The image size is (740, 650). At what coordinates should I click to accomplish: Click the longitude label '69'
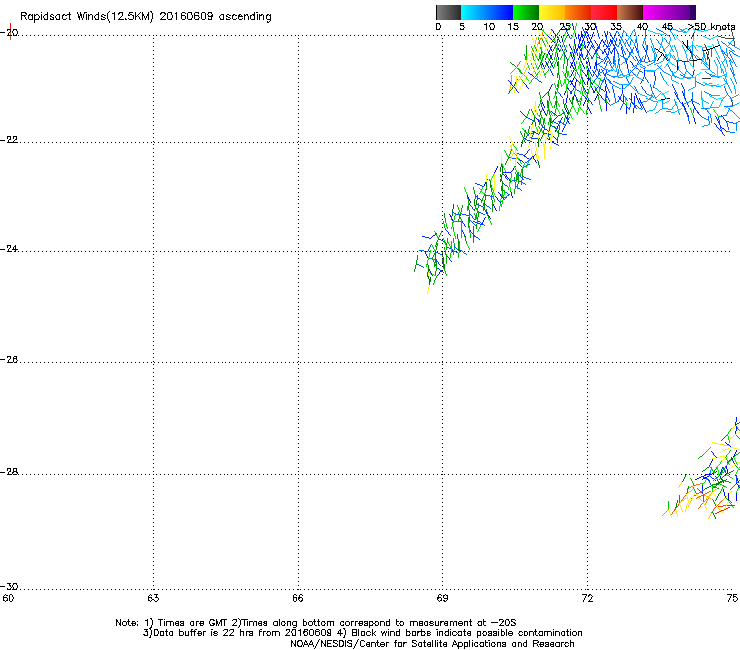(442, 599)
